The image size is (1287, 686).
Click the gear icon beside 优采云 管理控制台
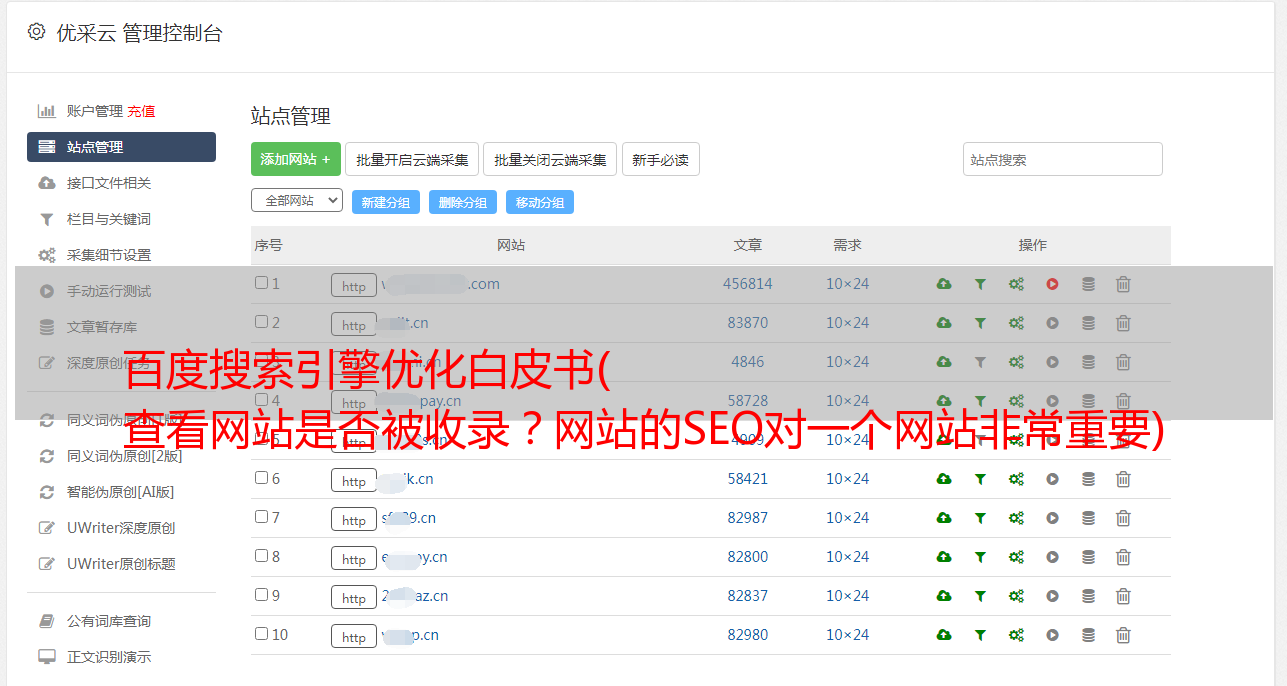click(36, 32)
